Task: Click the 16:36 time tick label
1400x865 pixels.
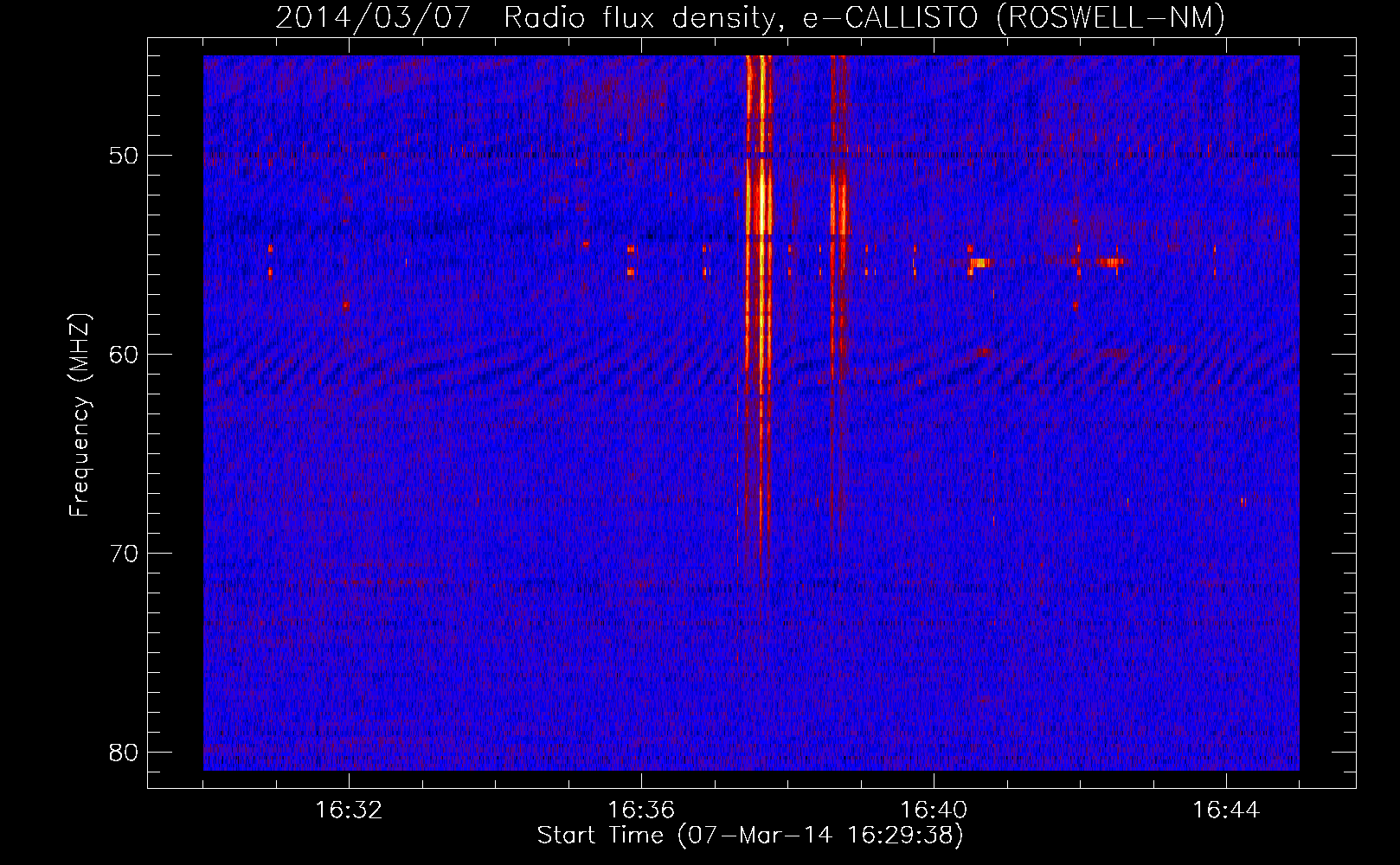Action: [641, 811]
